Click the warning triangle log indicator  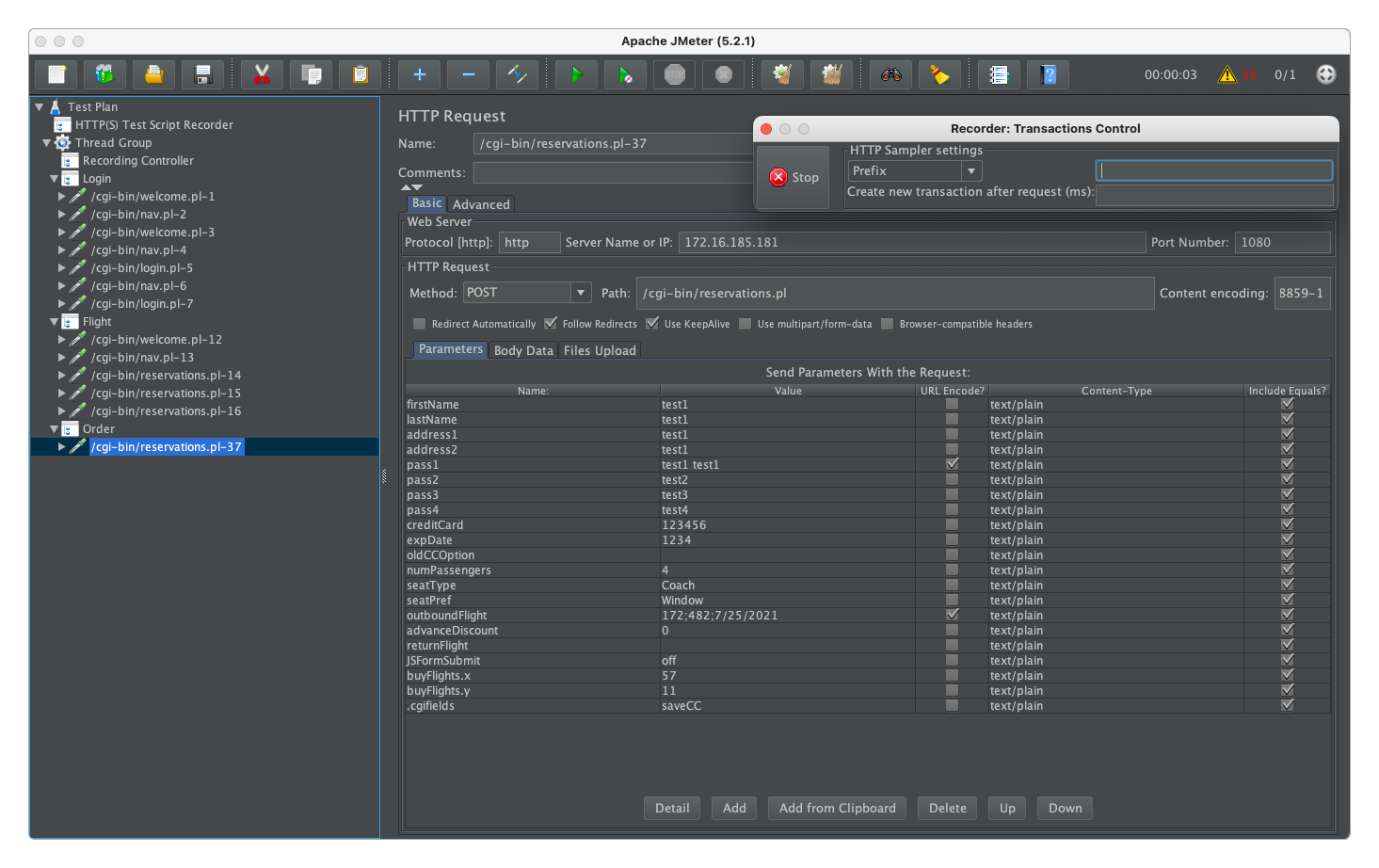(1227, 74)
